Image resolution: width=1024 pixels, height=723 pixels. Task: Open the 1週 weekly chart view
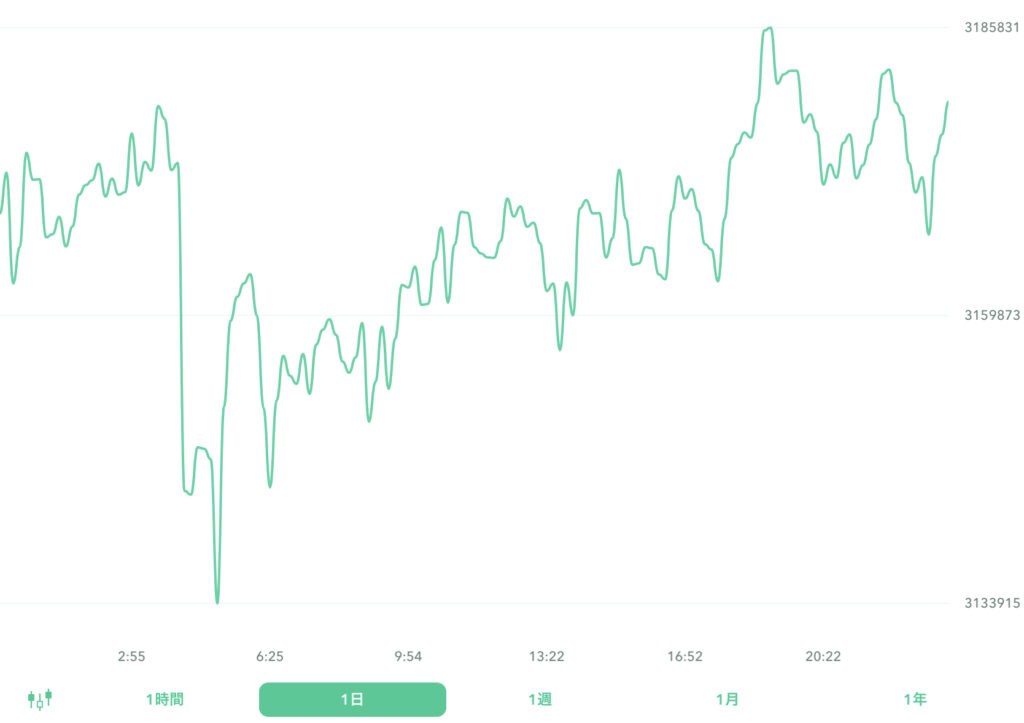541,699
